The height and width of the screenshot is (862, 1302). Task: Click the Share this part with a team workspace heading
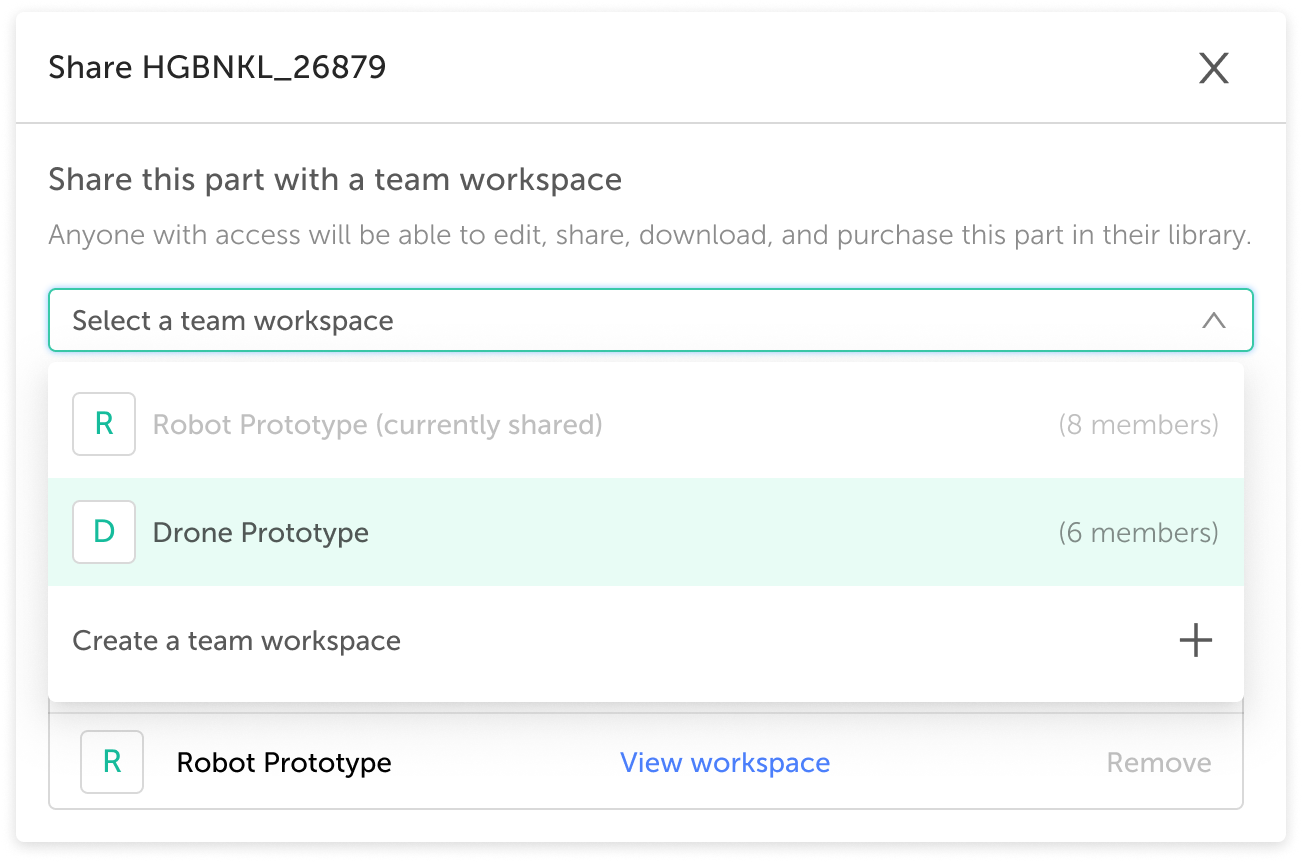[x=335, y=180]
